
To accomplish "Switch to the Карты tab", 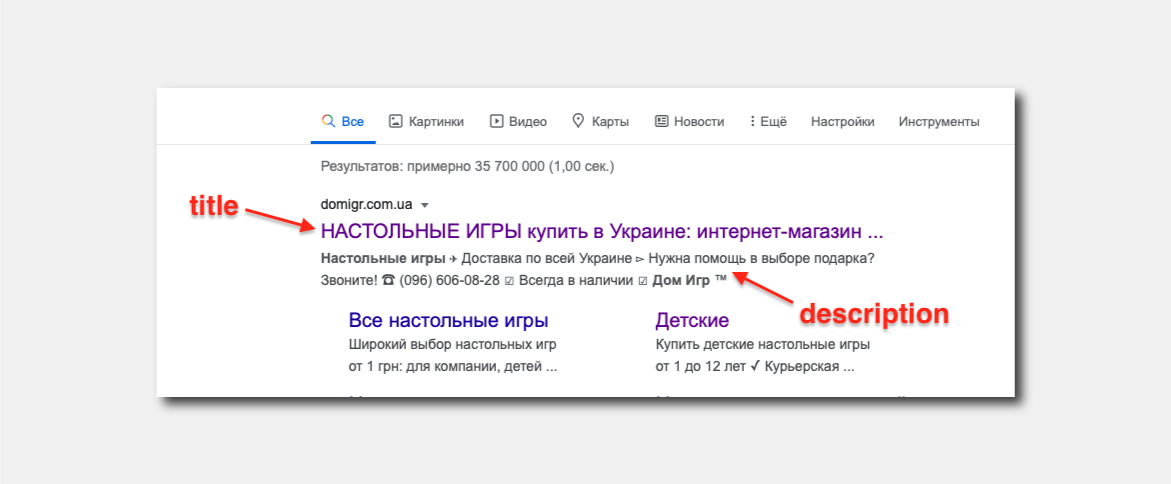I will (x=600, y=121).
